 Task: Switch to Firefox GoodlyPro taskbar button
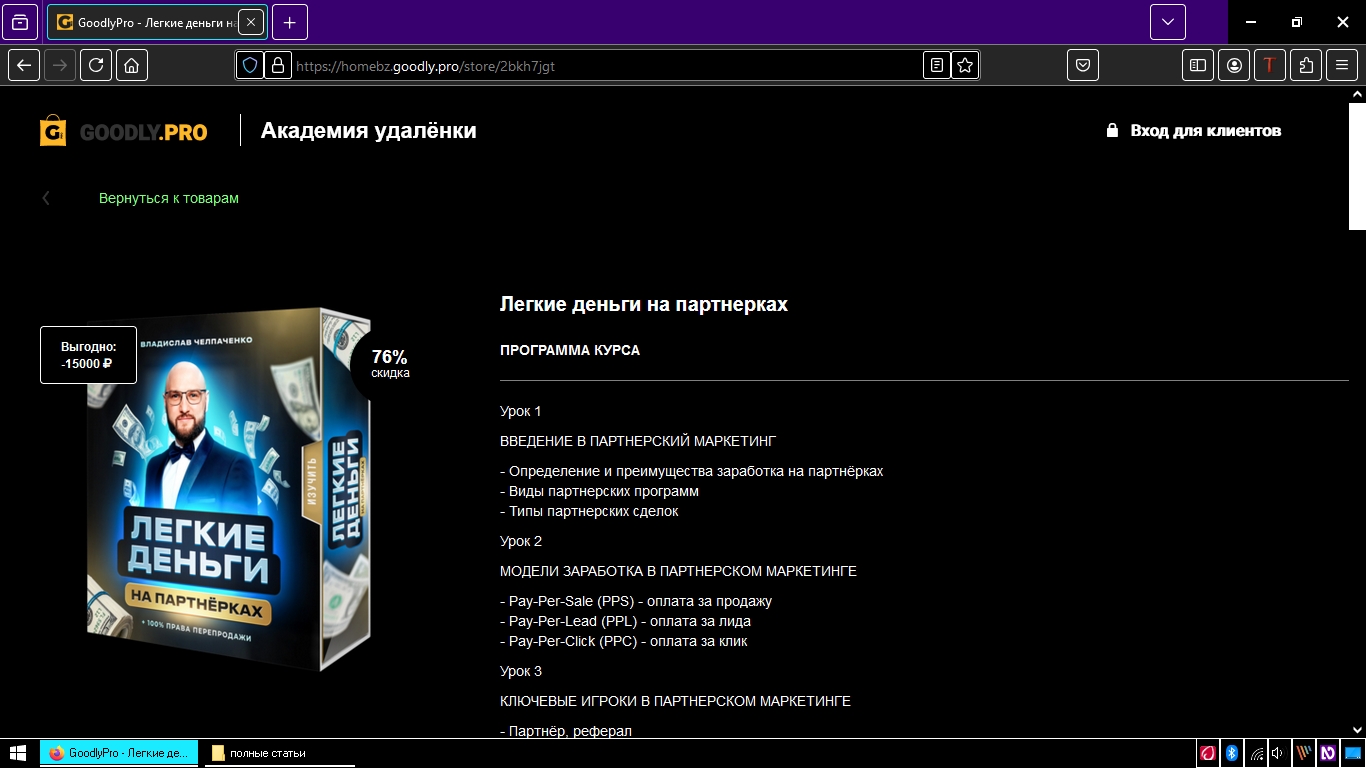(x=120, y=753)
